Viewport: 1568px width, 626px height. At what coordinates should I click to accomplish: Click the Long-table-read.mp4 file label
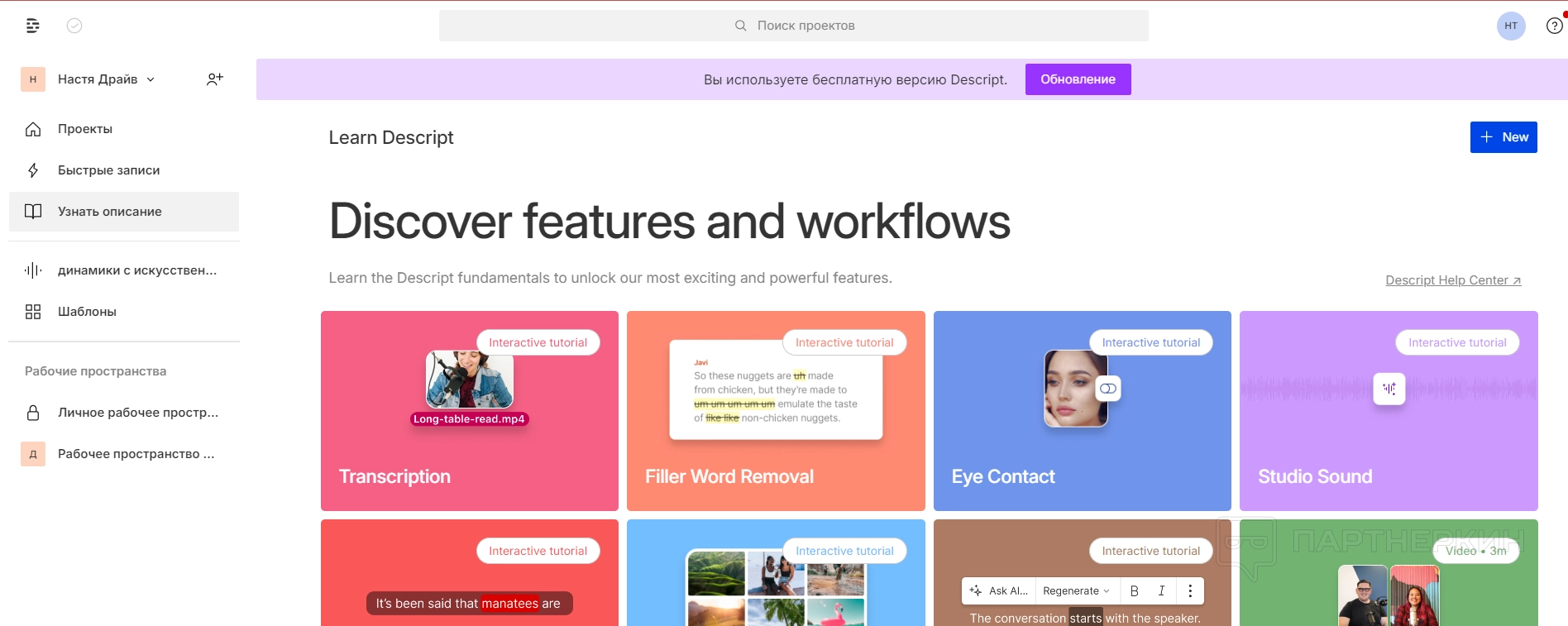coord(469,419)
